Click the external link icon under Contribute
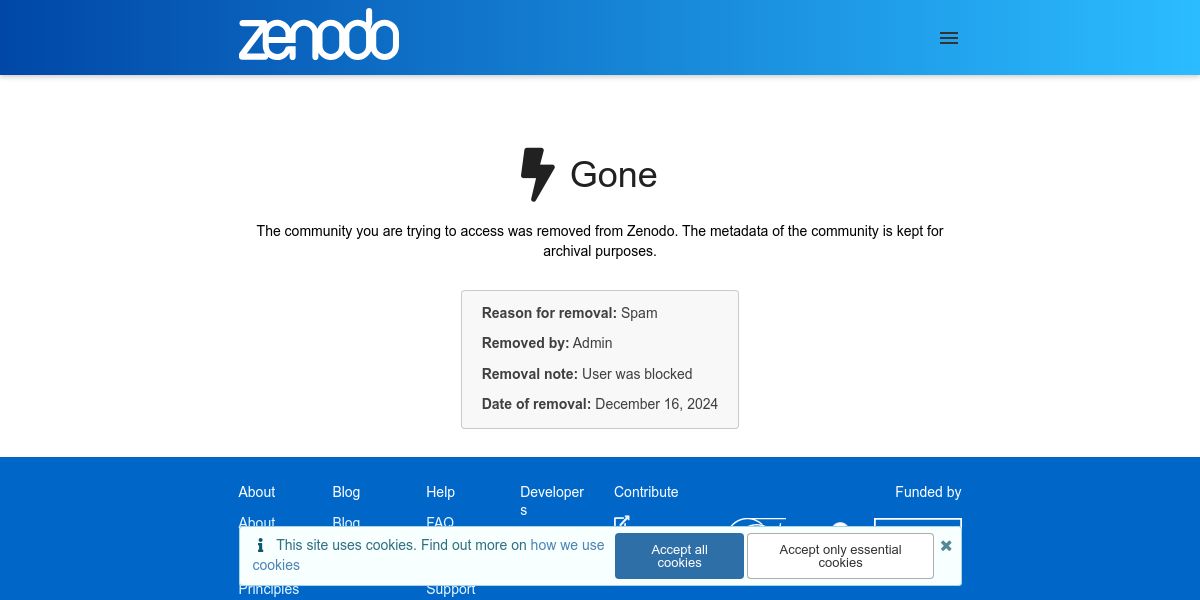This screenshot has height=600, width=1200. pyautogui.click(x=622, y=521)
